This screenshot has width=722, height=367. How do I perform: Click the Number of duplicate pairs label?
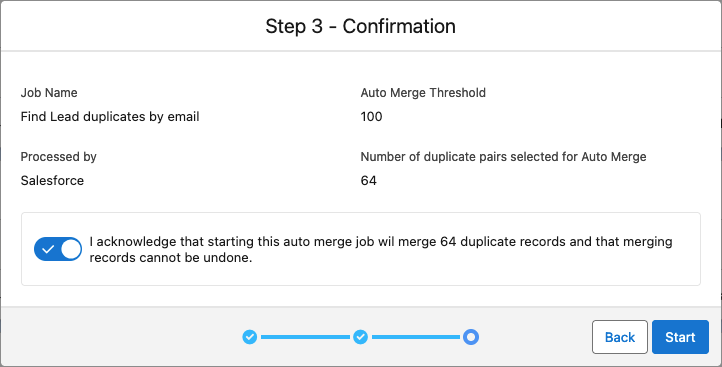(x=503, y=157)
